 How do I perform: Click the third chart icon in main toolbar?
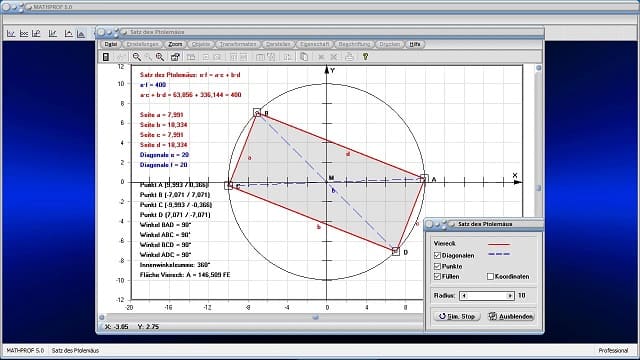[x=36, y=33]
